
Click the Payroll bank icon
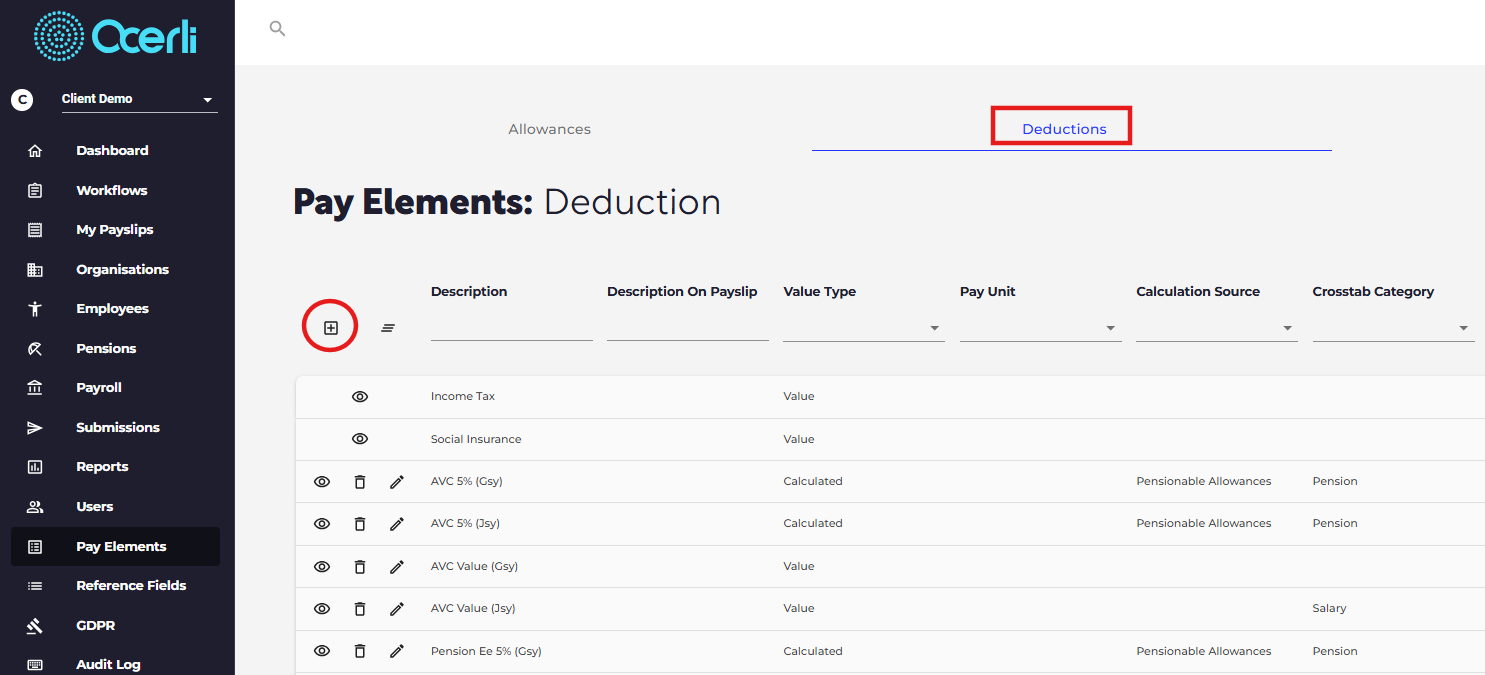pos(35,388)
